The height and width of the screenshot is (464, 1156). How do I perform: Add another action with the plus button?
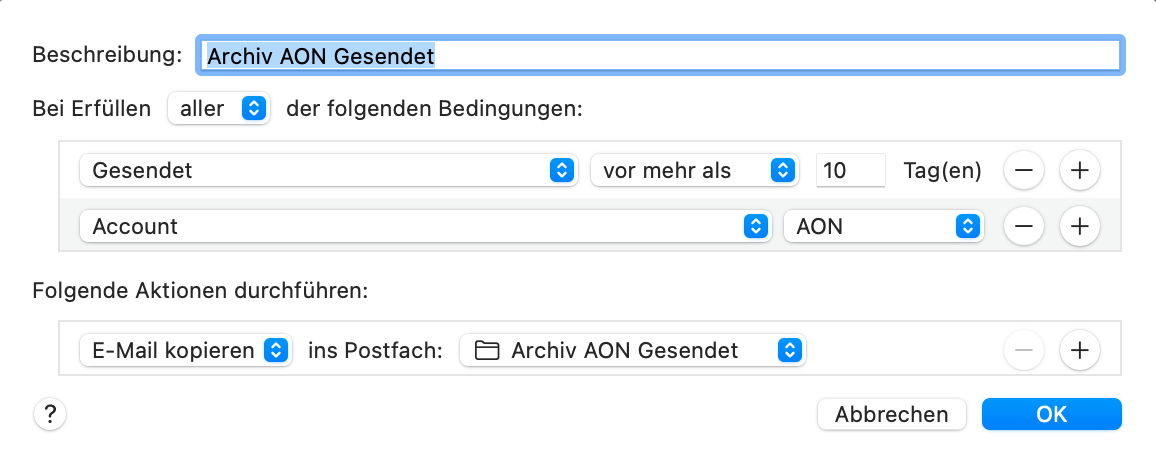coord(1079,350)
